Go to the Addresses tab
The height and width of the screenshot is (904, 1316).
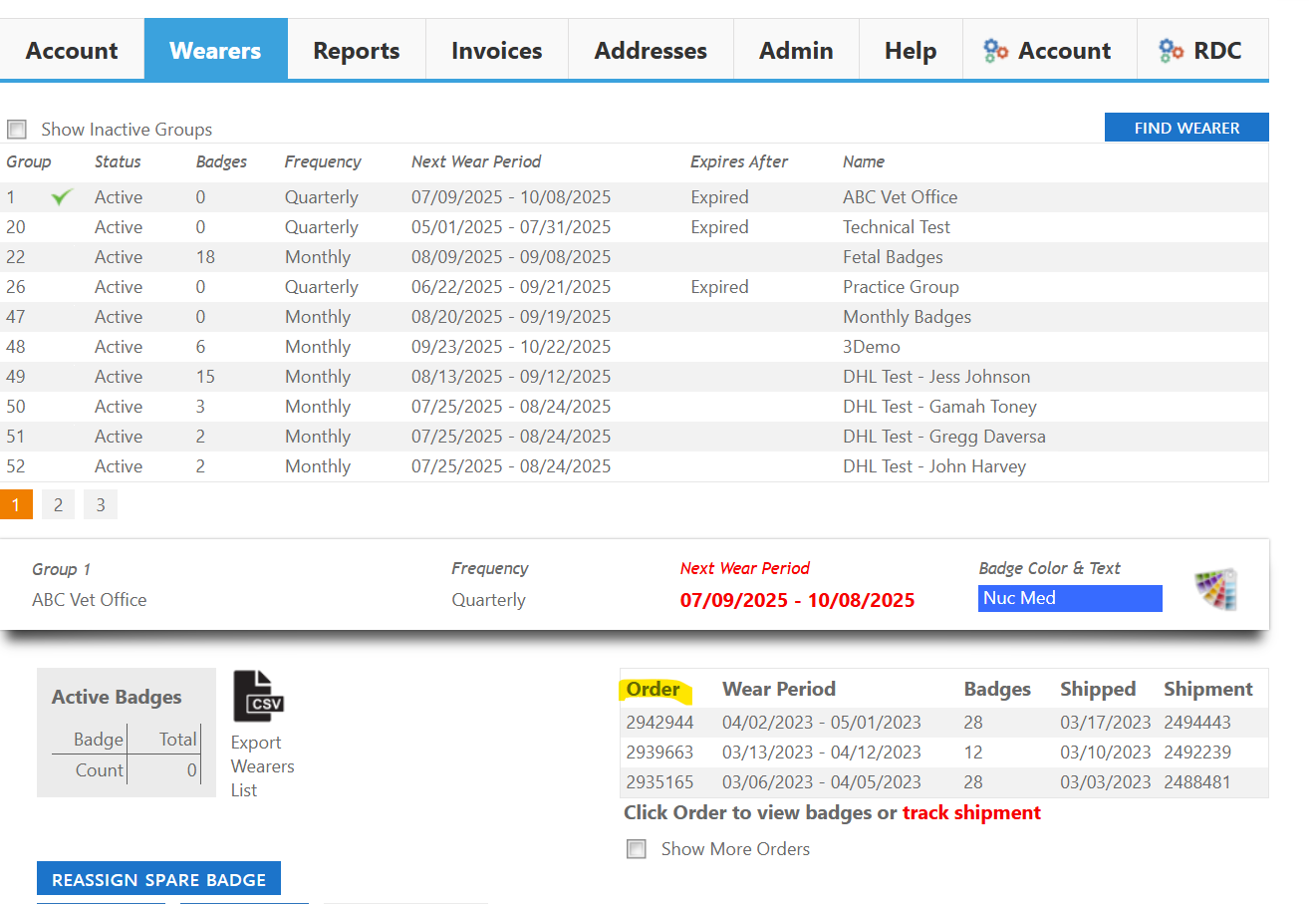pyautogui.click(x=651, y=51)
